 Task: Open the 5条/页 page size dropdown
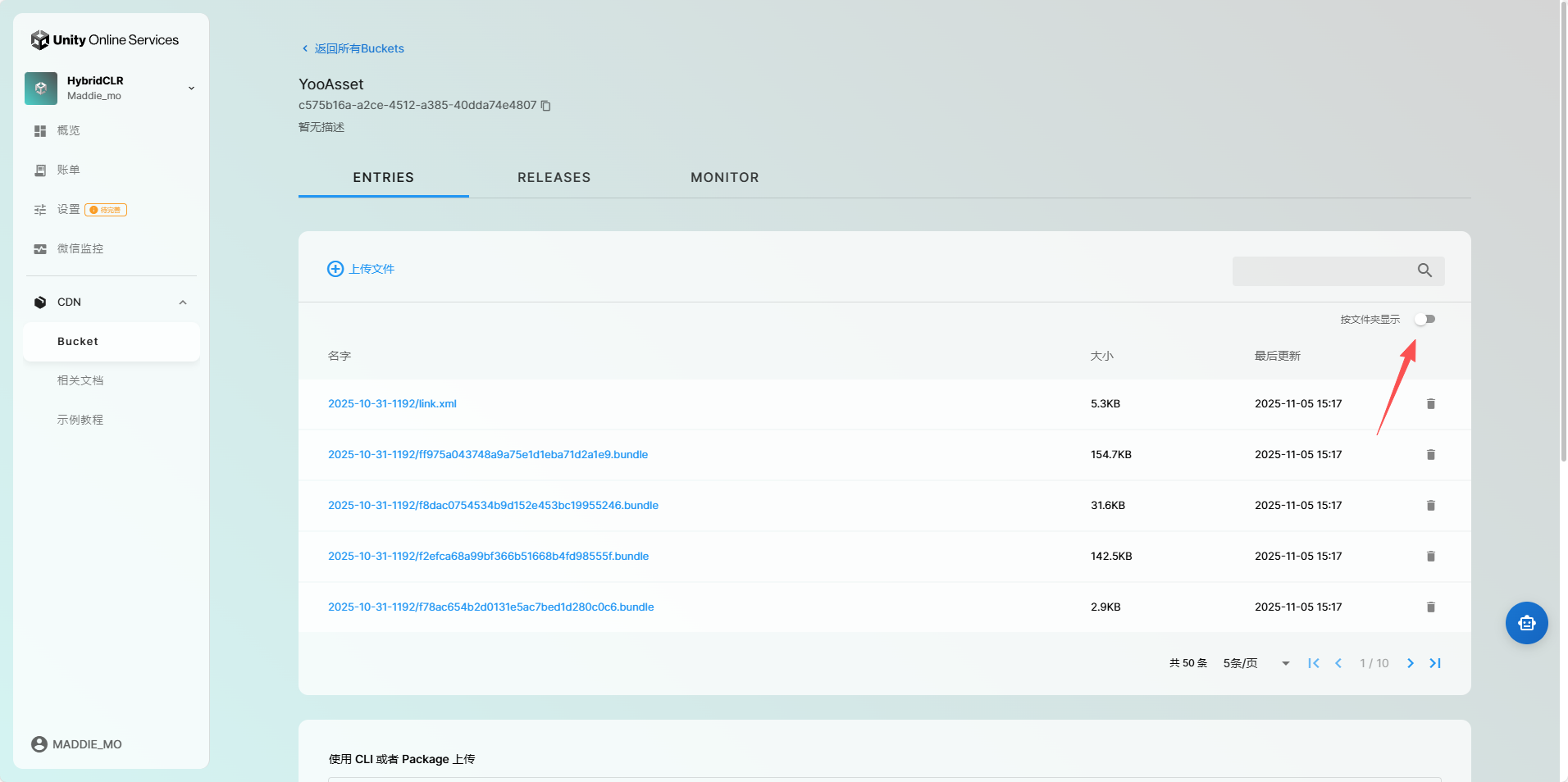tap(1257, 663)
